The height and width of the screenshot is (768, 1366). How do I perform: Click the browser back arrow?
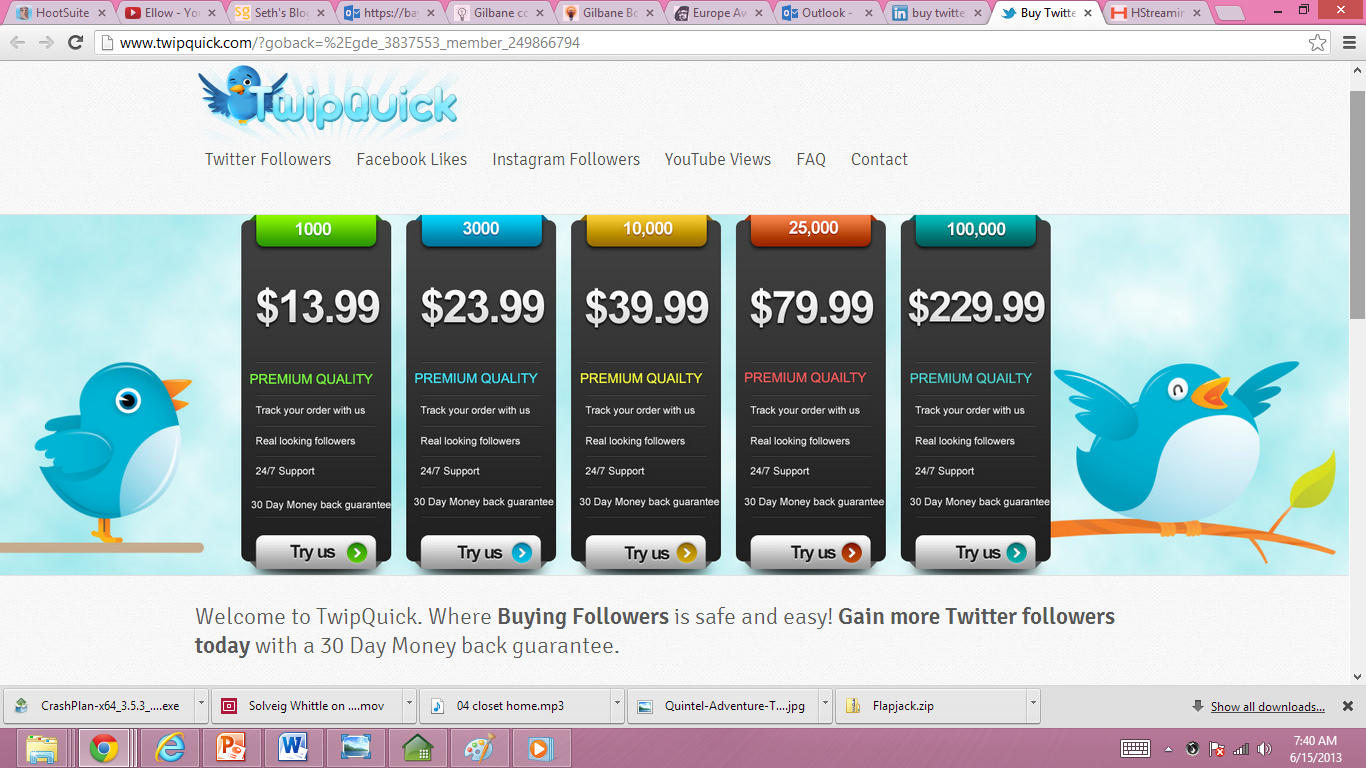point(17,43)
